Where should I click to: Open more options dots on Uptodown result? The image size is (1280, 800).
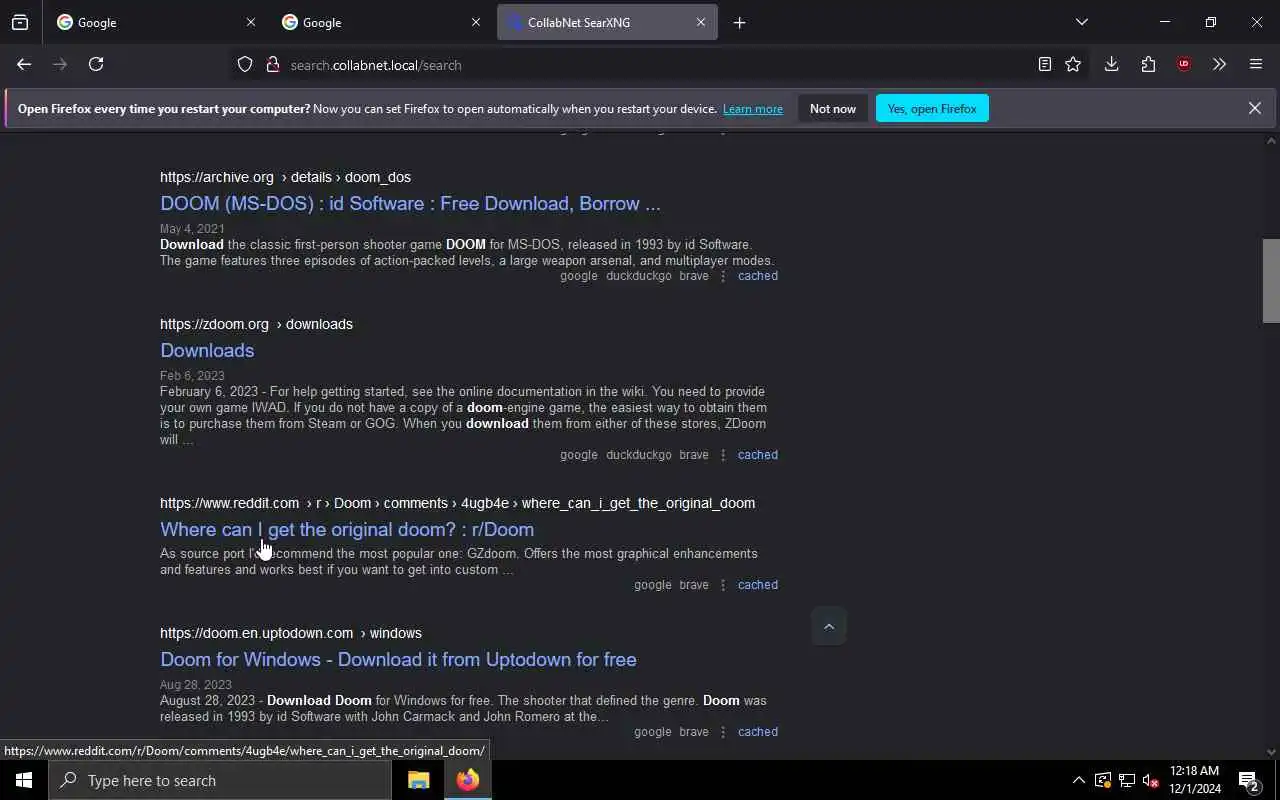point(723,732)
